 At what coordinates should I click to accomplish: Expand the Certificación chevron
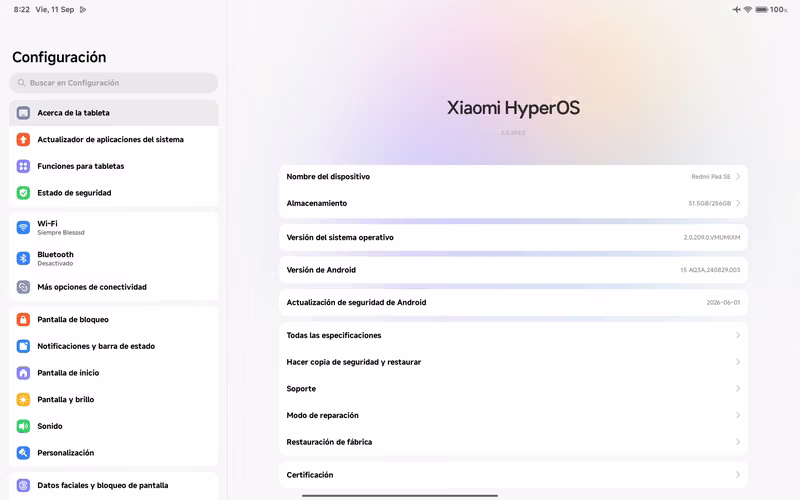click(x=738, y=474)
